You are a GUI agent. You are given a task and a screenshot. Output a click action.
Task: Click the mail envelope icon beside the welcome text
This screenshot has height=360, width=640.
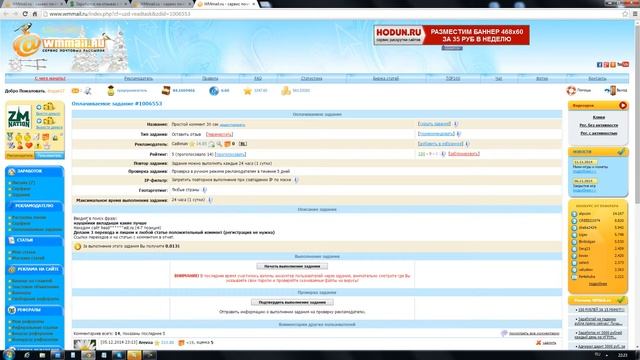tap(76, 91)
